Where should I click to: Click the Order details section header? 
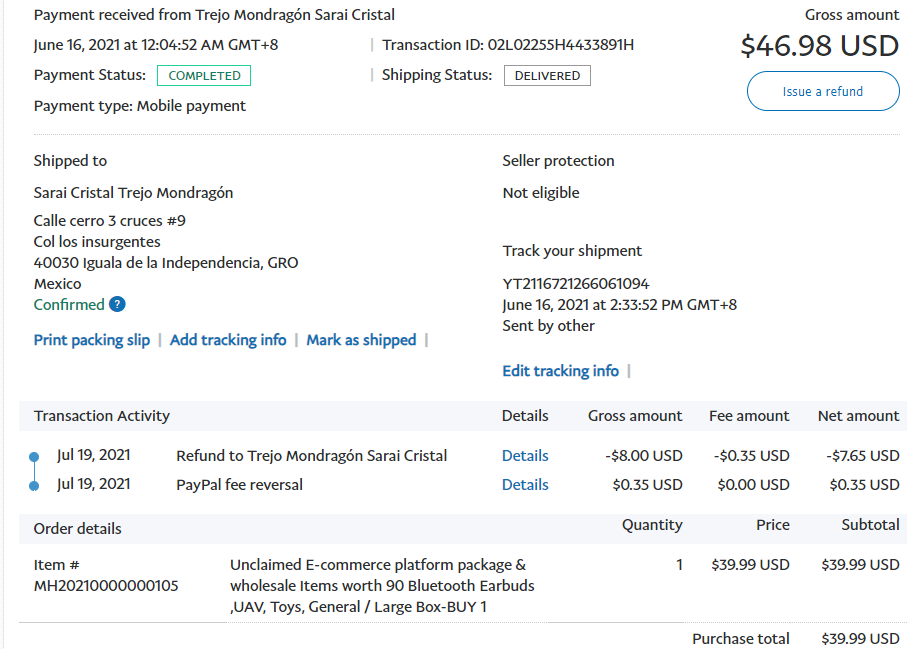click(x=78, y=528)
